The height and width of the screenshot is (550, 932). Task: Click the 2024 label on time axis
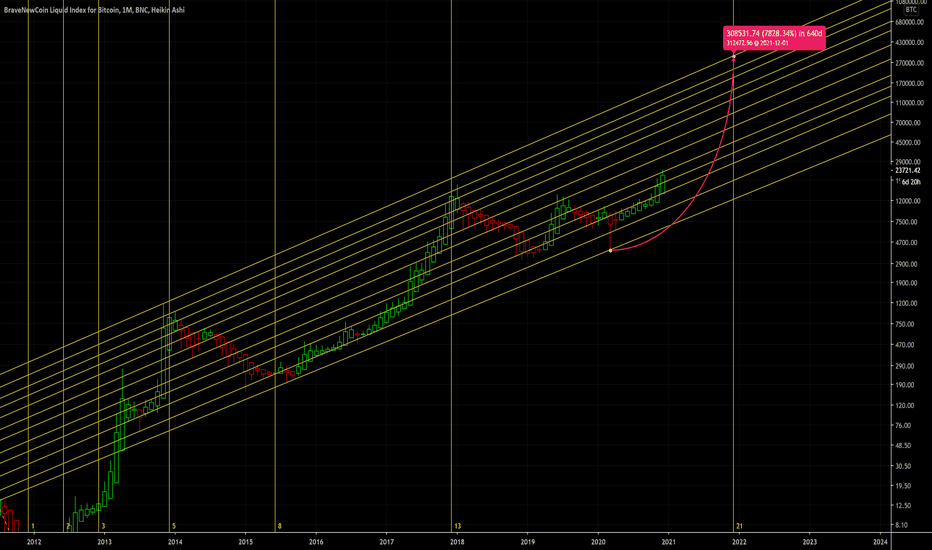coord(880,542)
